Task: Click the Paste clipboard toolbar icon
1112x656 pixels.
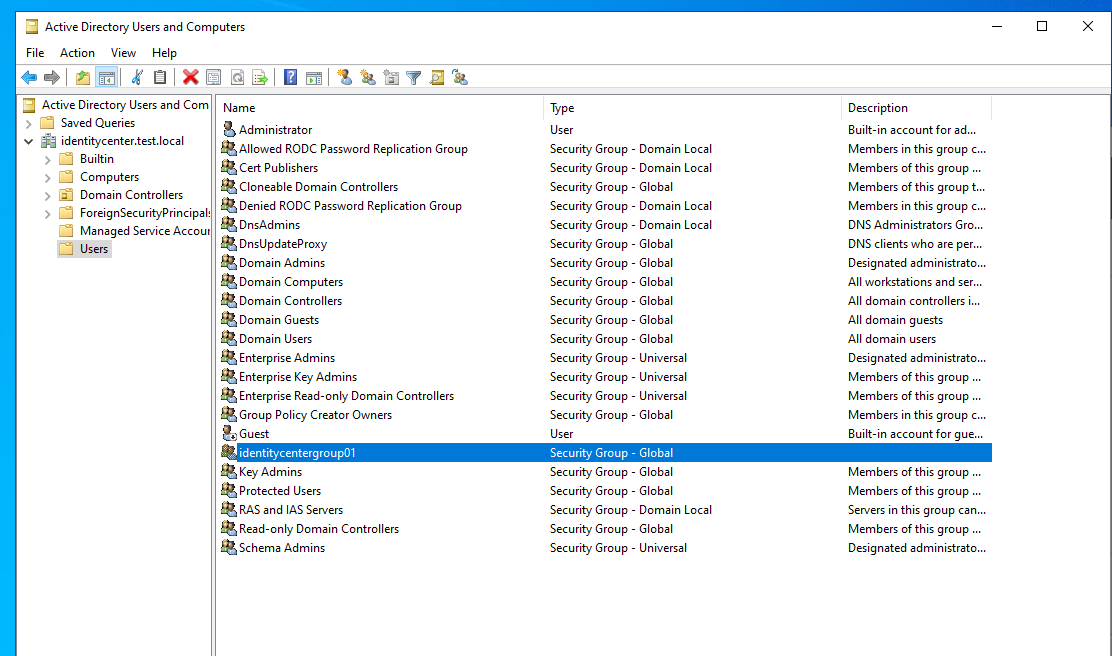Action: (160, 77)
